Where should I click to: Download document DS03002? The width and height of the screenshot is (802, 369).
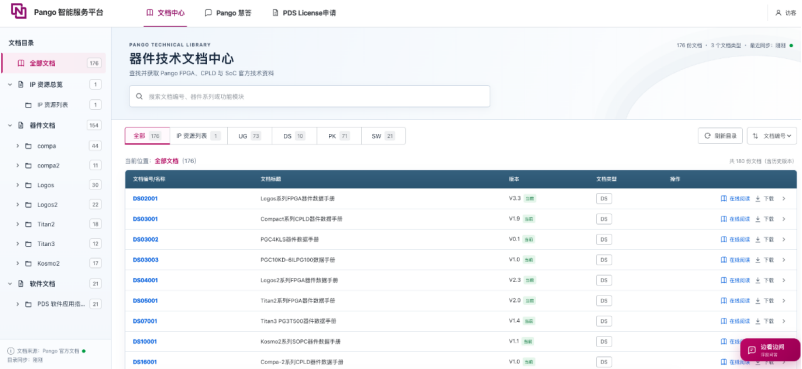[765, 240]
